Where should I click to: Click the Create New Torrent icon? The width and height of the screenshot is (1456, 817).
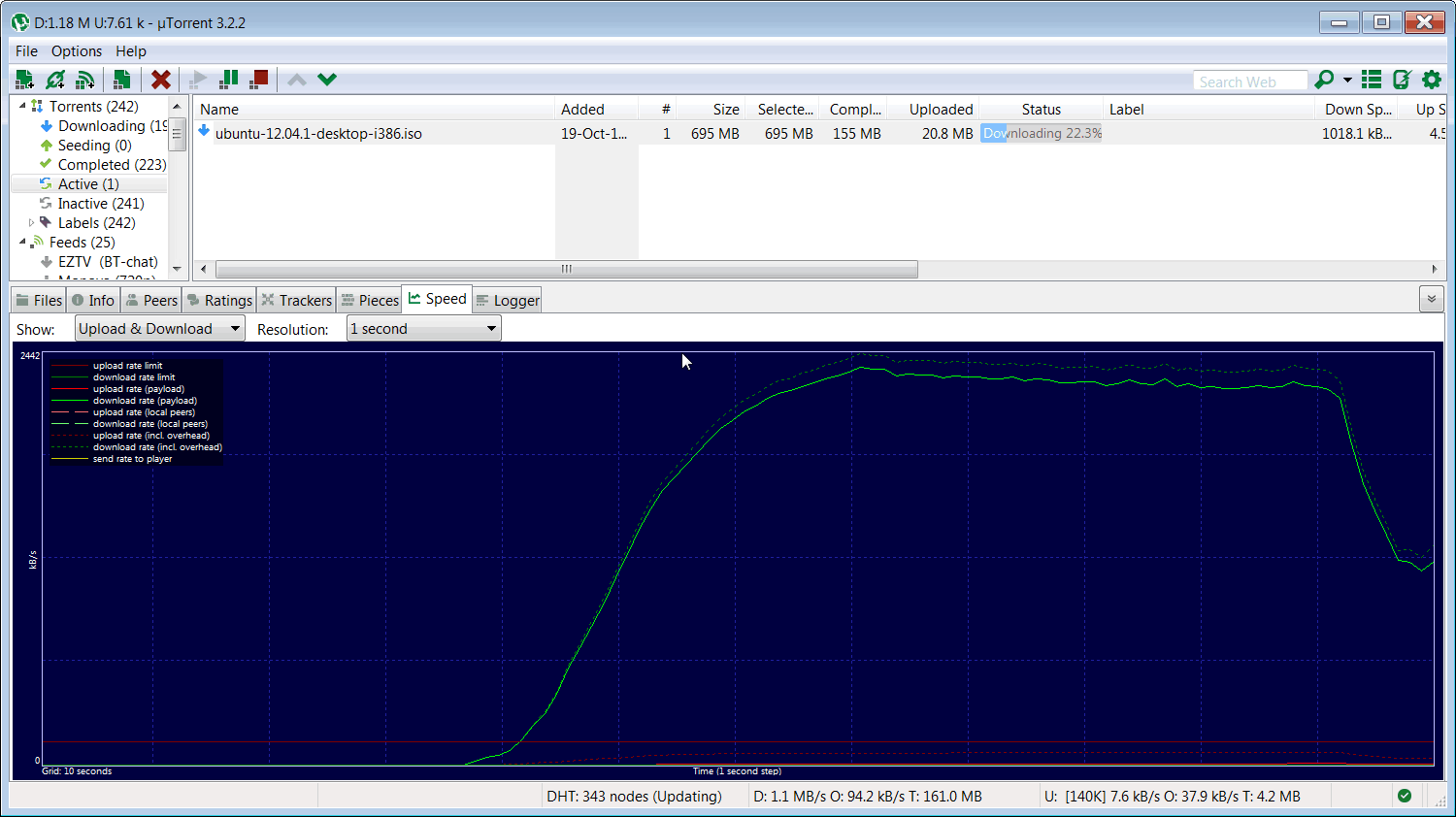(122, 80)
